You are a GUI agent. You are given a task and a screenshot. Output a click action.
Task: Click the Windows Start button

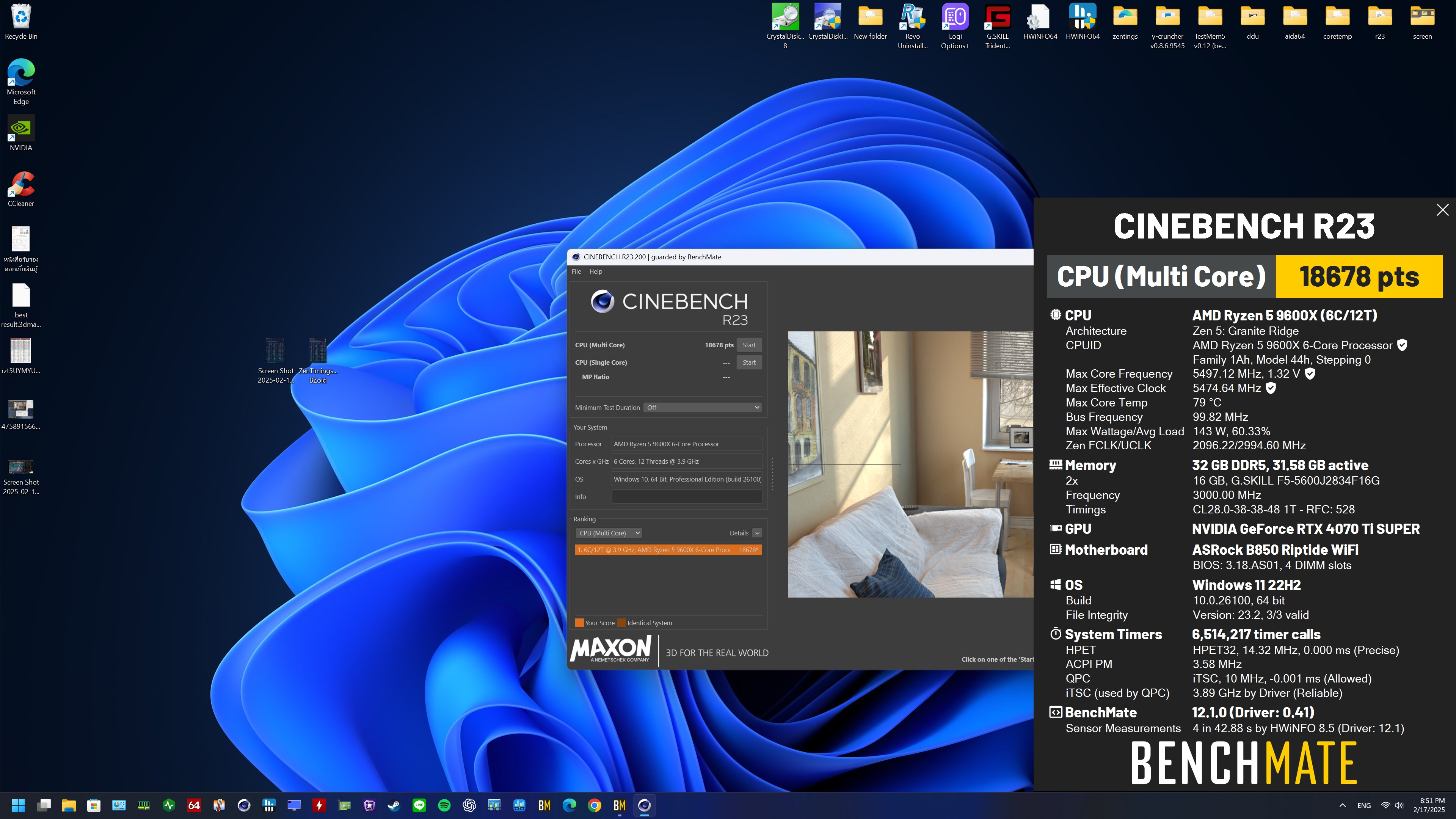19,805
